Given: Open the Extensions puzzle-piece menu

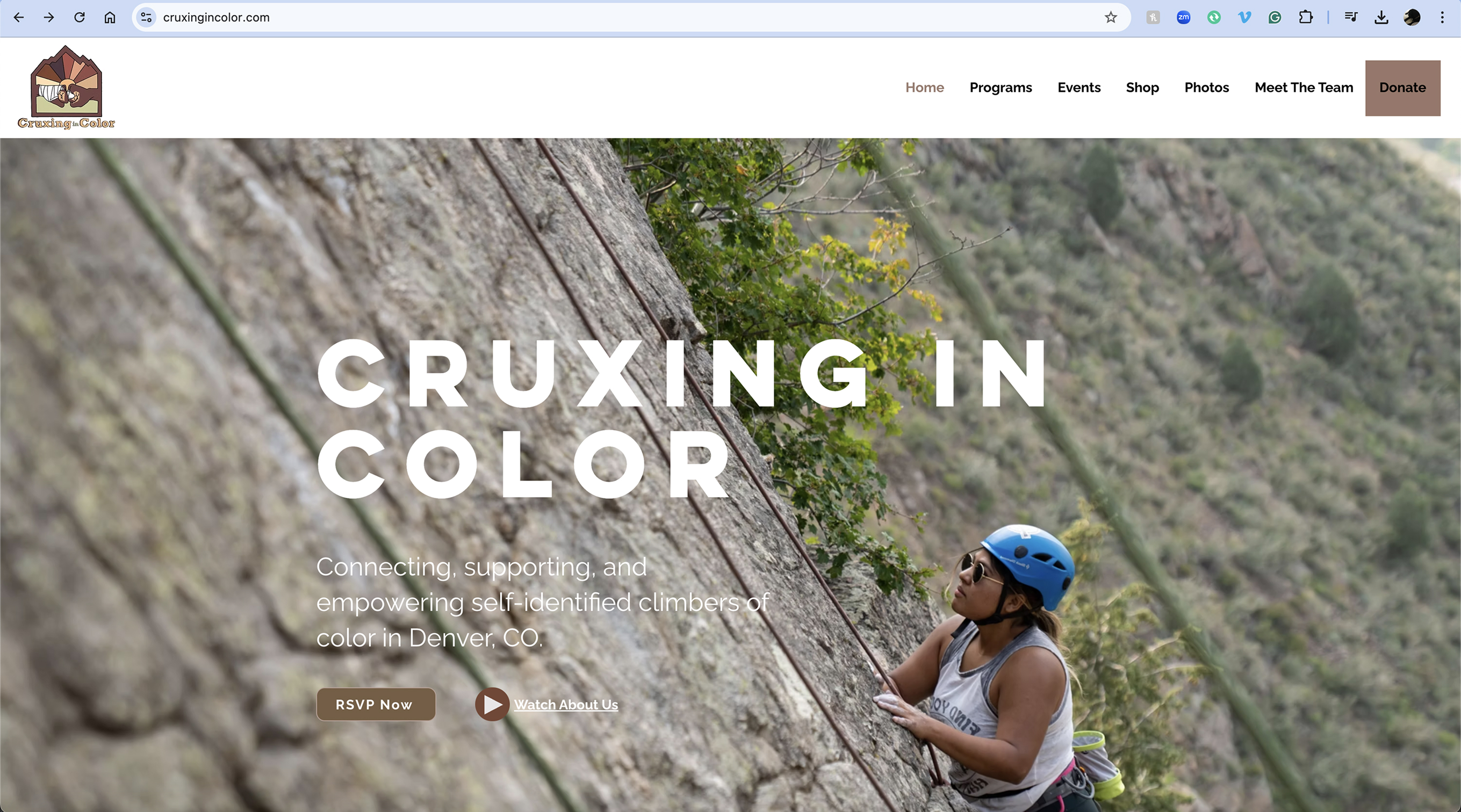Looking at the screenshot, I should pyautogui.click(x=1305, y=18).
